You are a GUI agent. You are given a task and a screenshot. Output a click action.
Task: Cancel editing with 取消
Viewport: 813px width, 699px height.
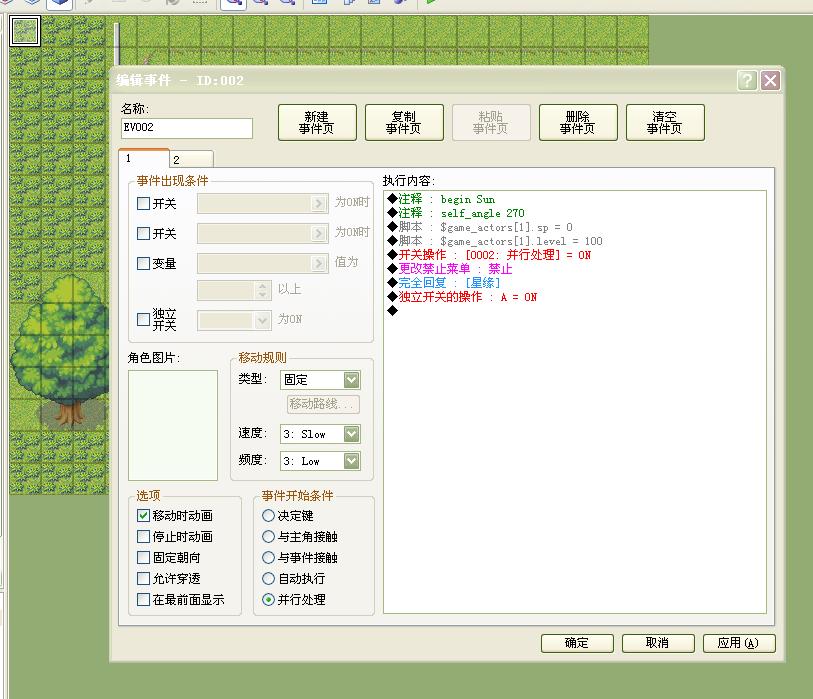tap(658, 643)
